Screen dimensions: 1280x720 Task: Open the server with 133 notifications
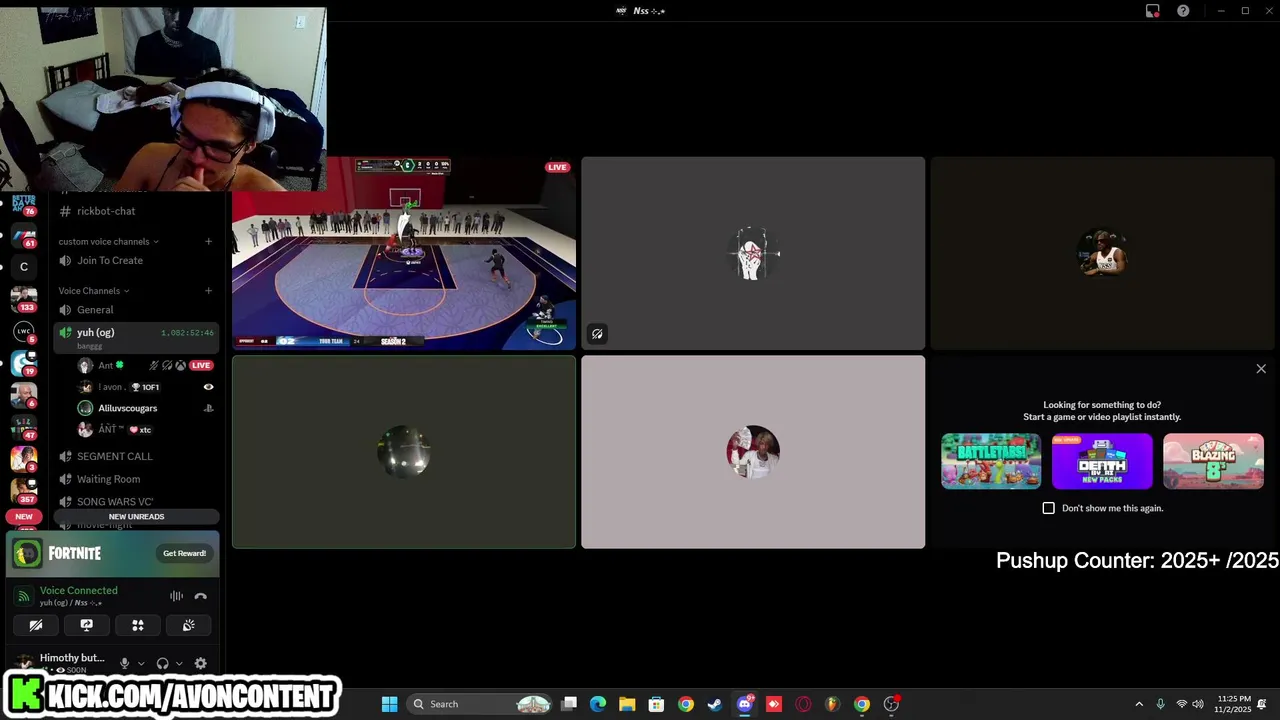(24, 299)
